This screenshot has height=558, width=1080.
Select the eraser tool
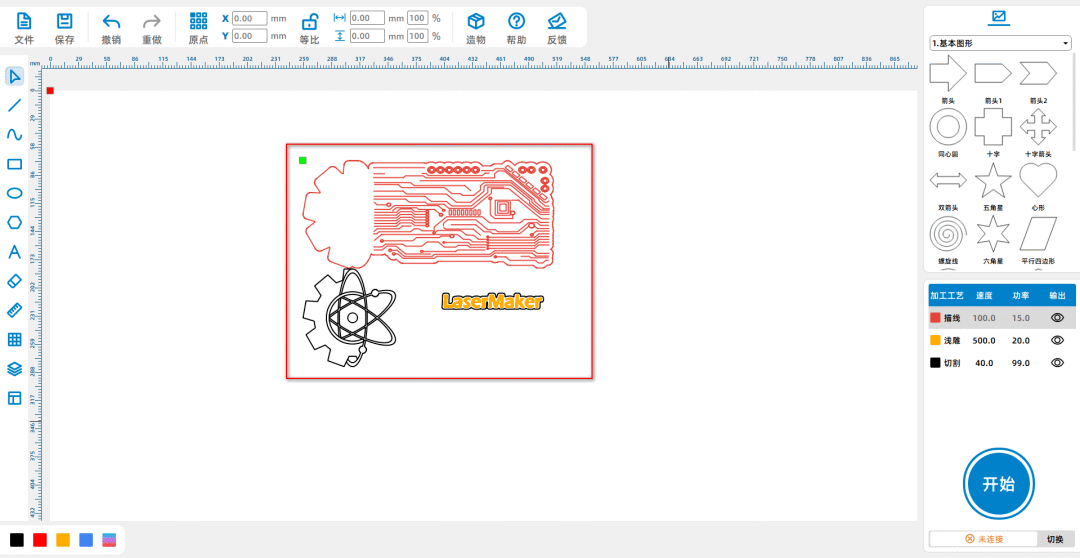pyautogui.click(x=14, y=281)
